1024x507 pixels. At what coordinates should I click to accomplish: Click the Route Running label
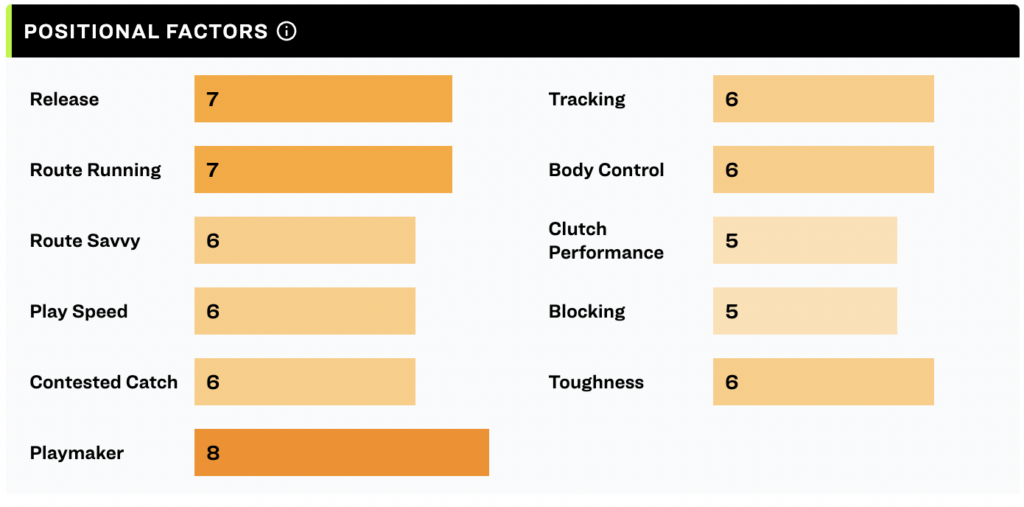click(x=95, y=170)
